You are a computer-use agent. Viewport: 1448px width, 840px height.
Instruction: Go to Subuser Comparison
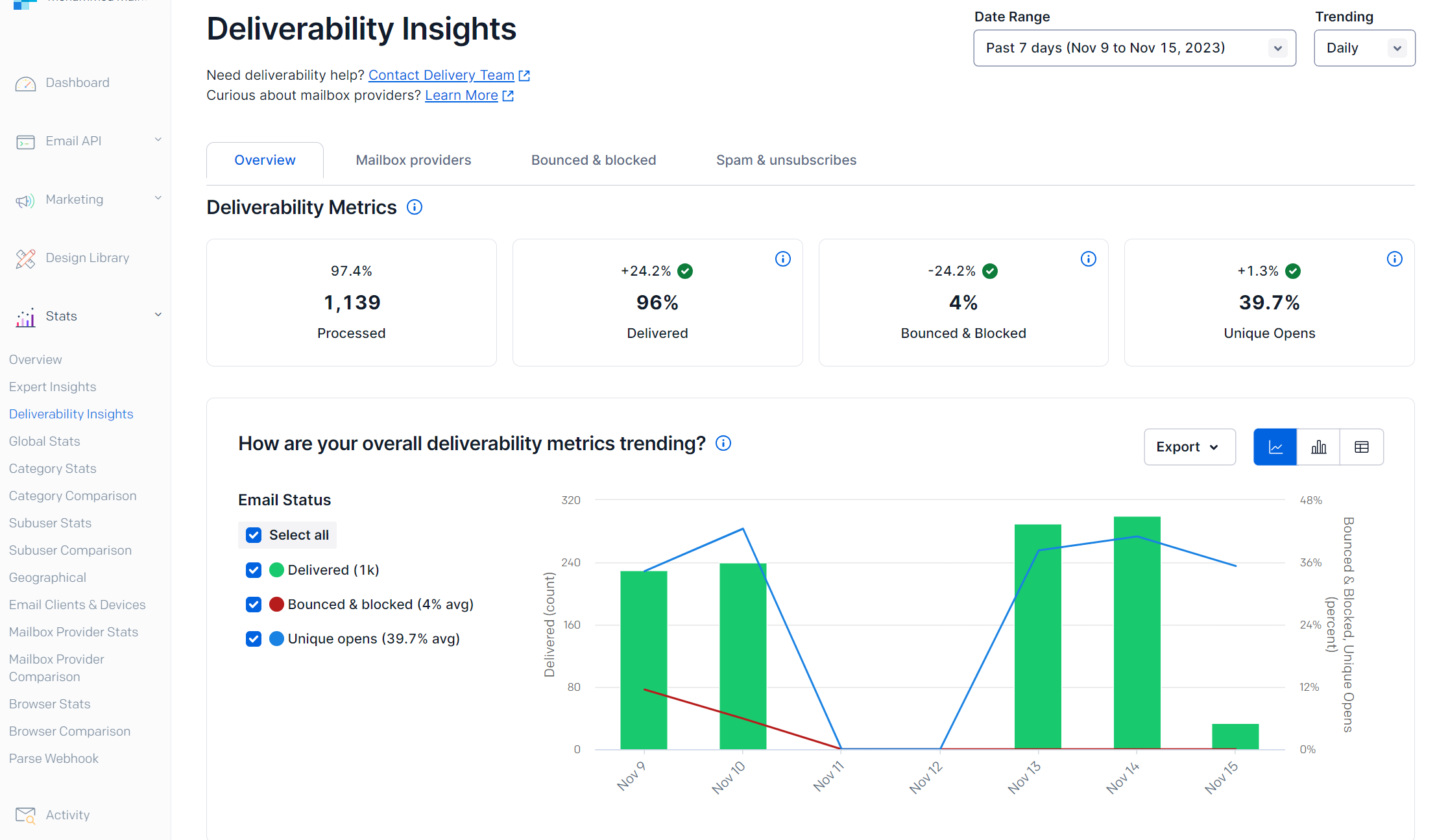pyautogui.click(x=70, y=551)
